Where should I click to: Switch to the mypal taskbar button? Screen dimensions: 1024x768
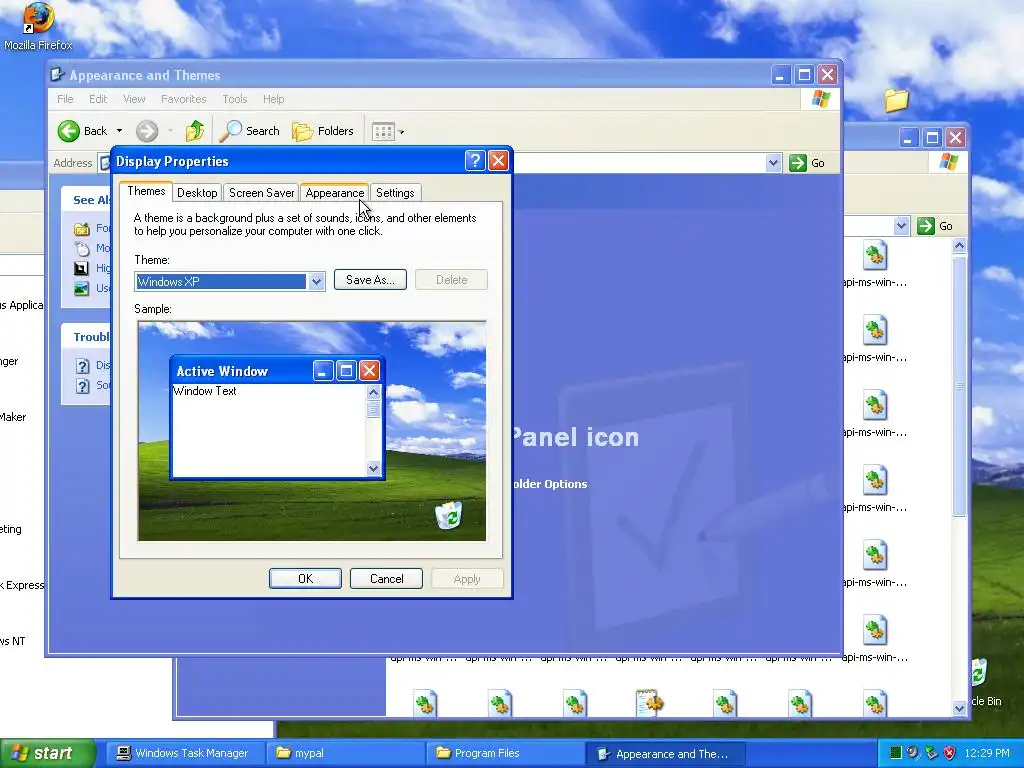(x=345, y=753)
